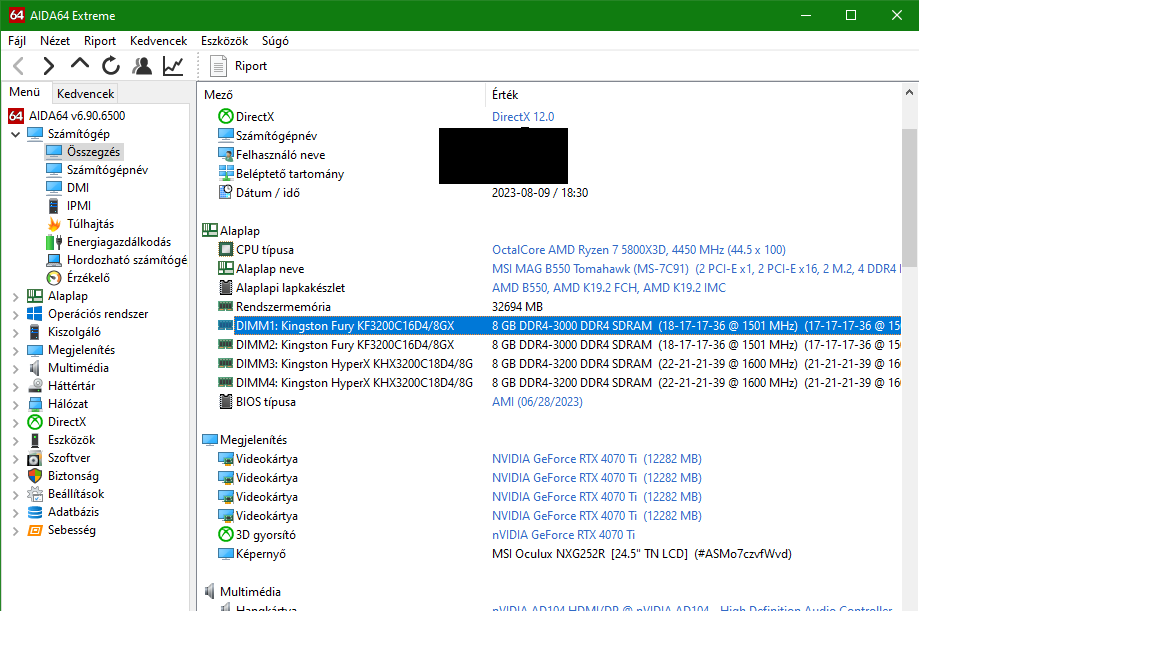The height and width of the screenshot is (648, 1152).
Task: Open the AMD B550 chipset link
Action: pos(608,288)
